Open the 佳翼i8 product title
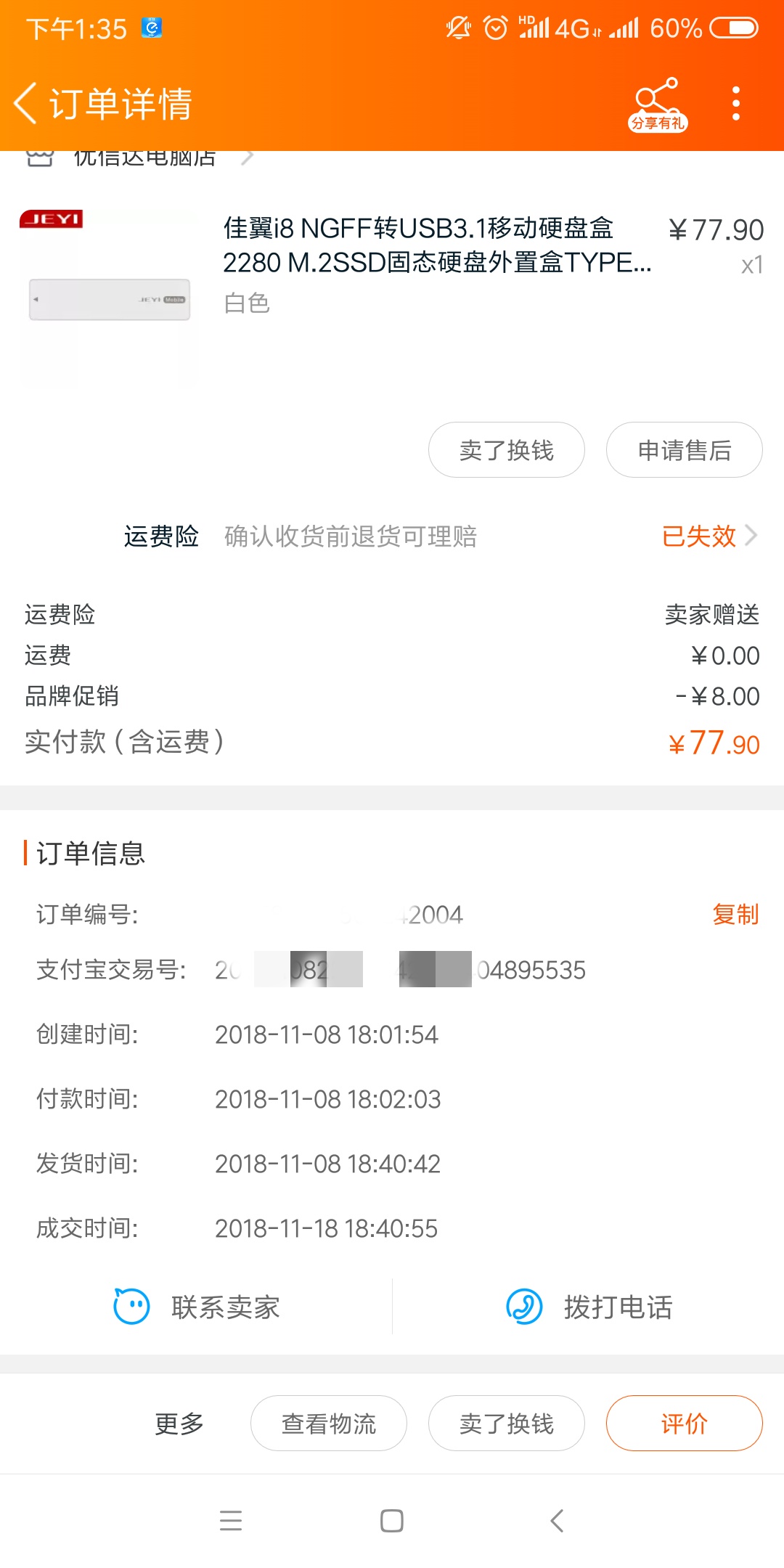The width and height of the screenshot is (784, 1568). click(436, 245)
